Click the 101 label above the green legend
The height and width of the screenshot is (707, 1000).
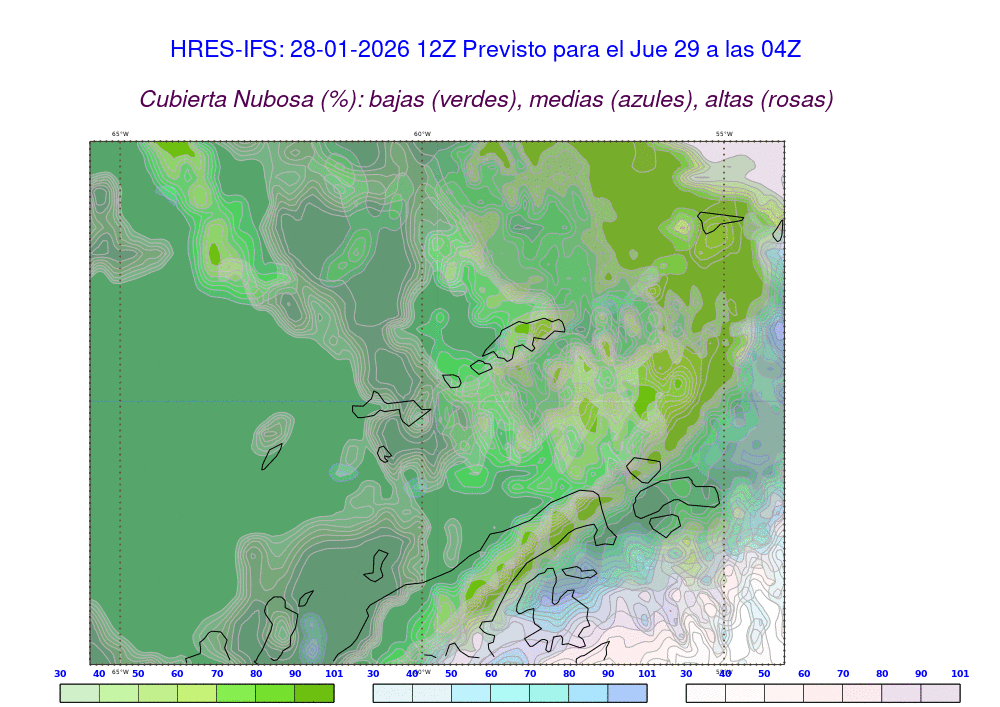pyautogui.click(x=334, y=674)
